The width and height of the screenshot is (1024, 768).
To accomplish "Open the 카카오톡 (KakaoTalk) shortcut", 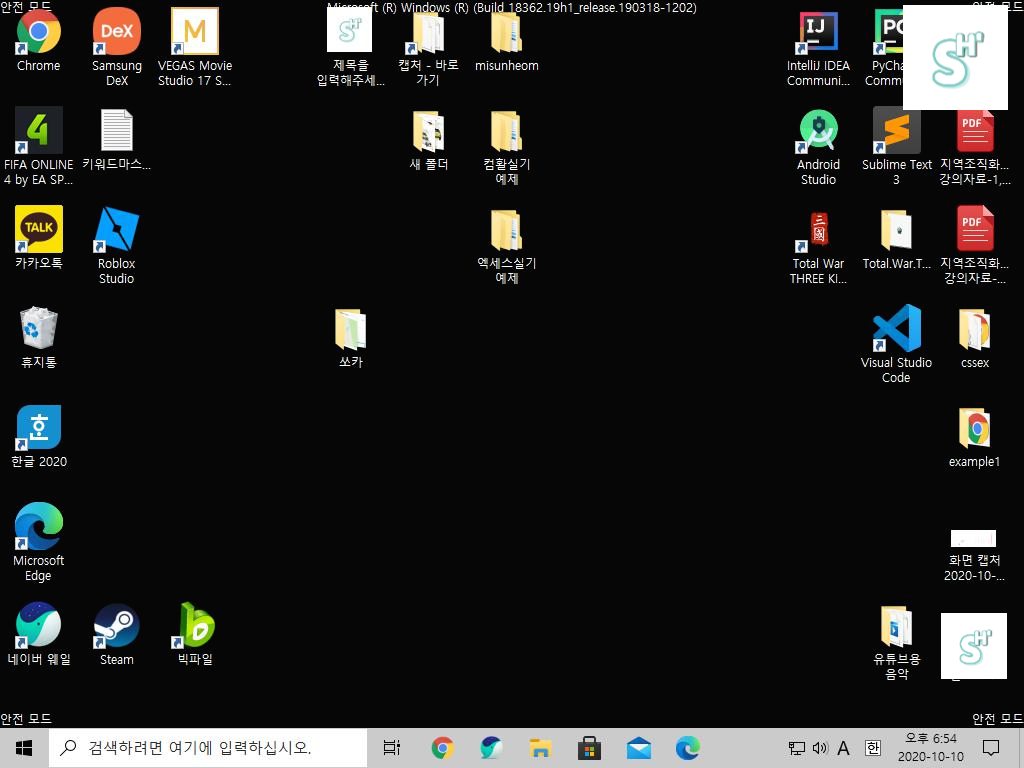I will pos(39,238).
